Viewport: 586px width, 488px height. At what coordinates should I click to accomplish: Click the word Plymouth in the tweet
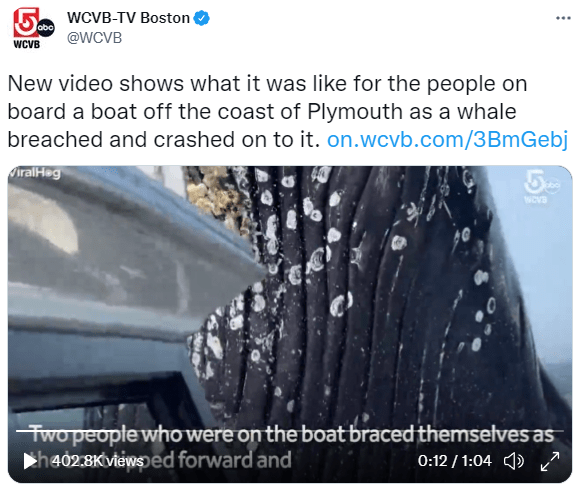[x=356, y=112]
